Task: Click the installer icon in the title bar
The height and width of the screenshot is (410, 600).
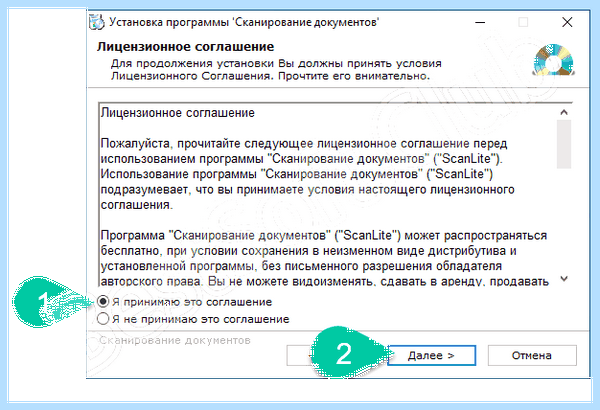Action: point(96,22)
